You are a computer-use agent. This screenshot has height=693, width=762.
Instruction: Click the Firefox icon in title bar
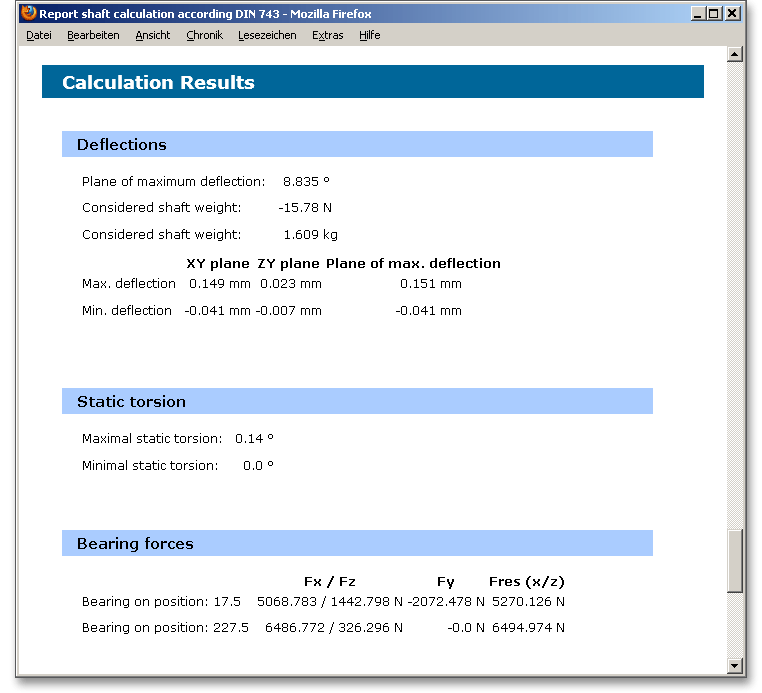pos(28,14)
